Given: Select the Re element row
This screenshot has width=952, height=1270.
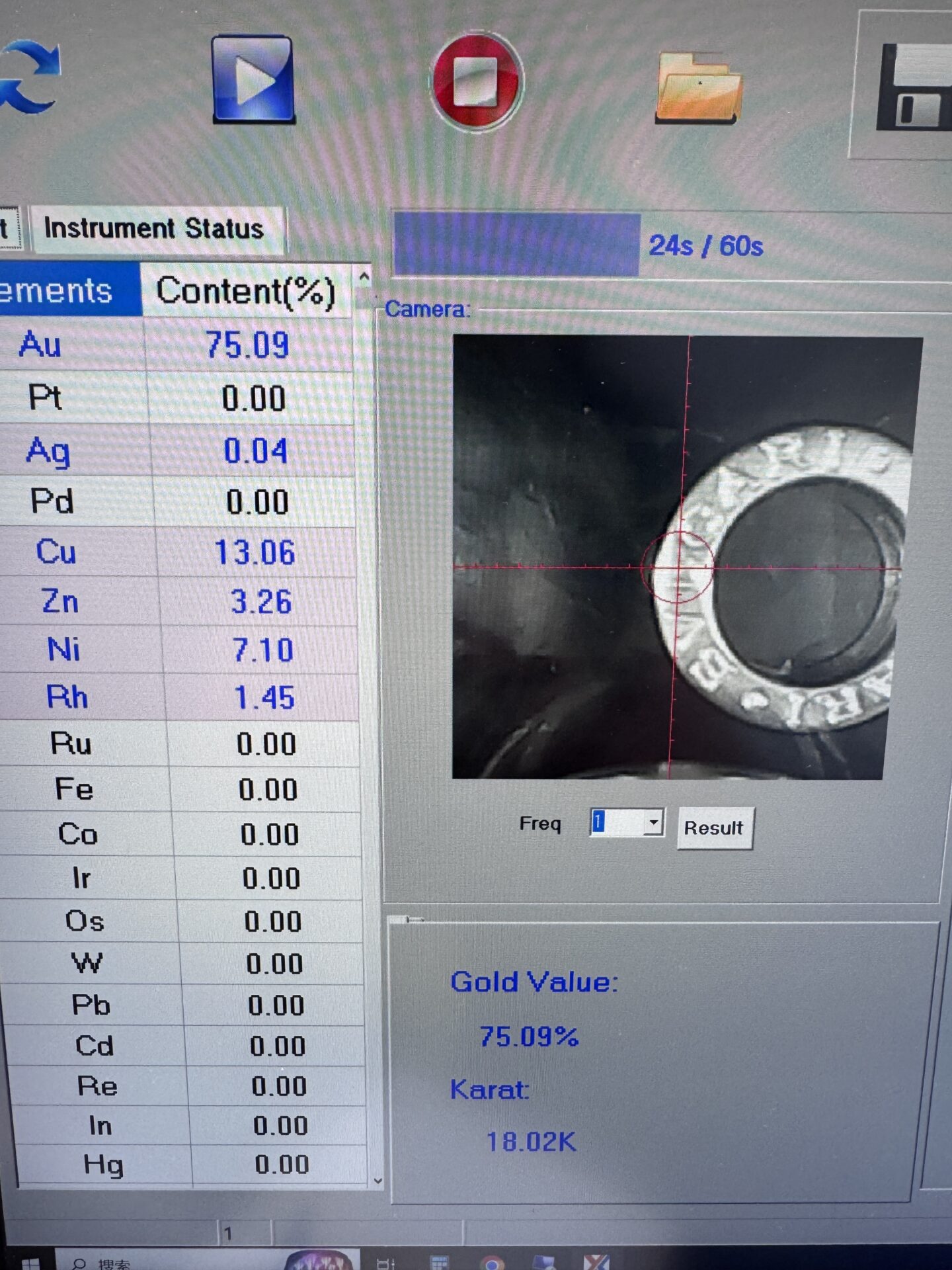Looking at the screenshot, I should click(x=188, y=1085).
